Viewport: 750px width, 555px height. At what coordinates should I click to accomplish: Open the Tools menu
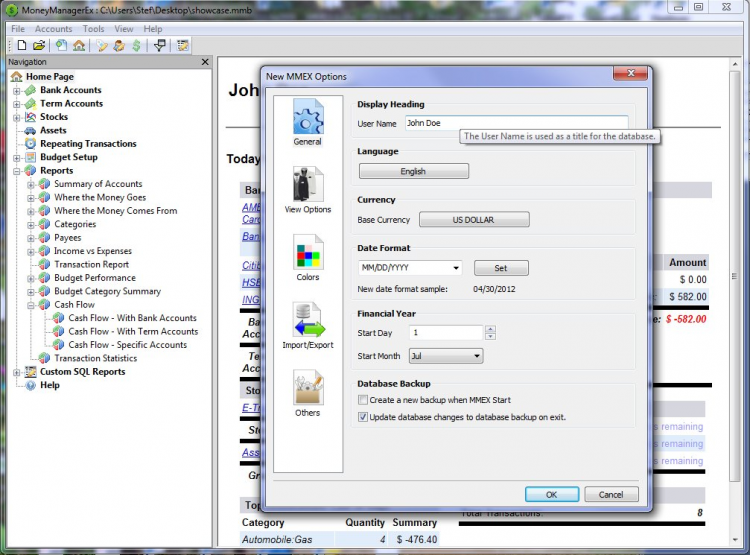pyautogui.click(x=93, y=29)
